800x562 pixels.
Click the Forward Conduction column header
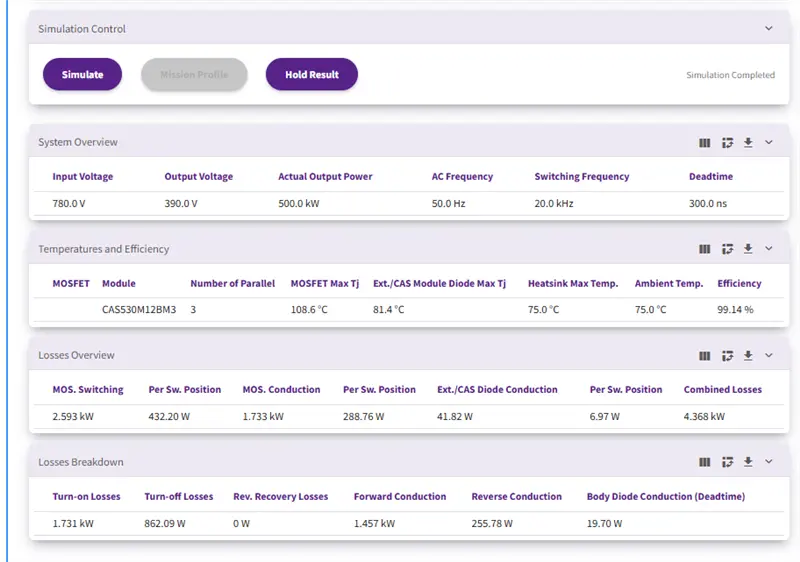(400, 497)
